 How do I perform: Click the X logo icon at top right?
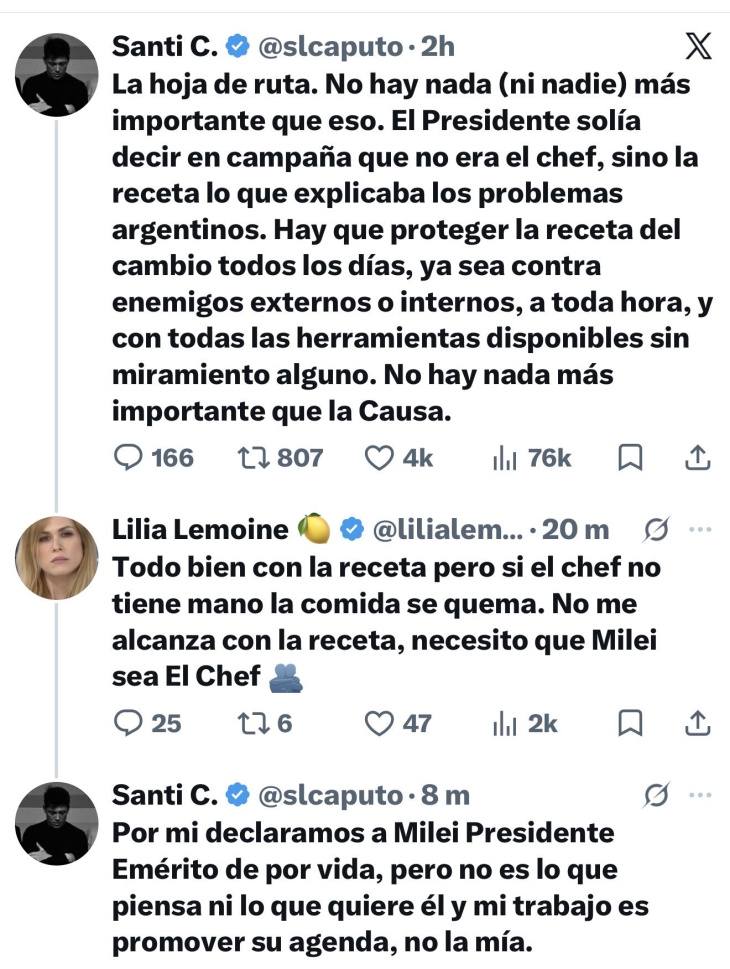[698, 46]
